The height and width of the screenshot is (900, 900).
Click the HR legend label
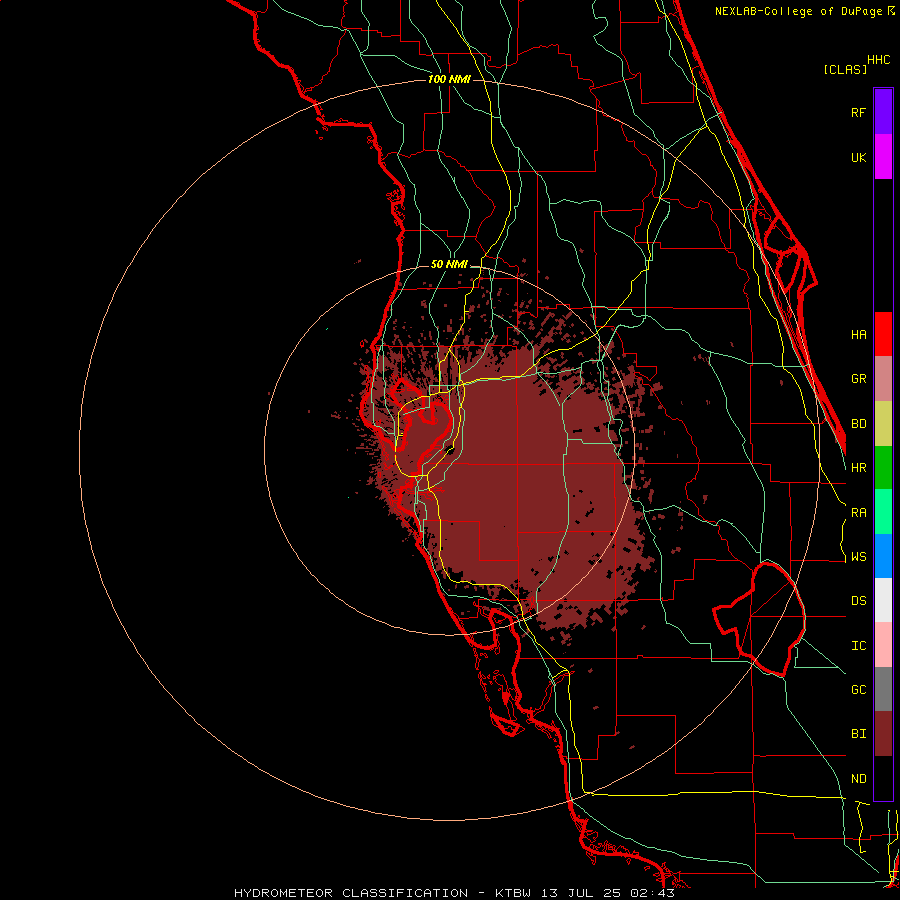pyautogui.click(x=859, y=468)
